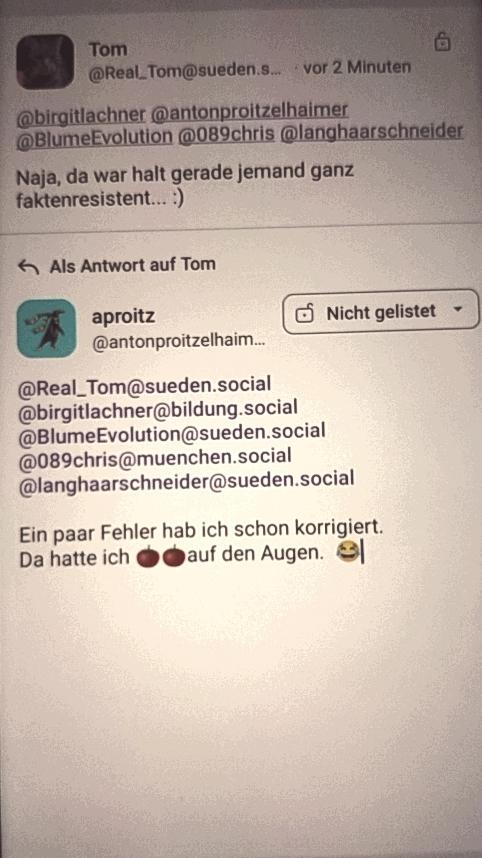The image size is (482, 858).
Task: Click the aproitz account name
Action: coord(124,317)
